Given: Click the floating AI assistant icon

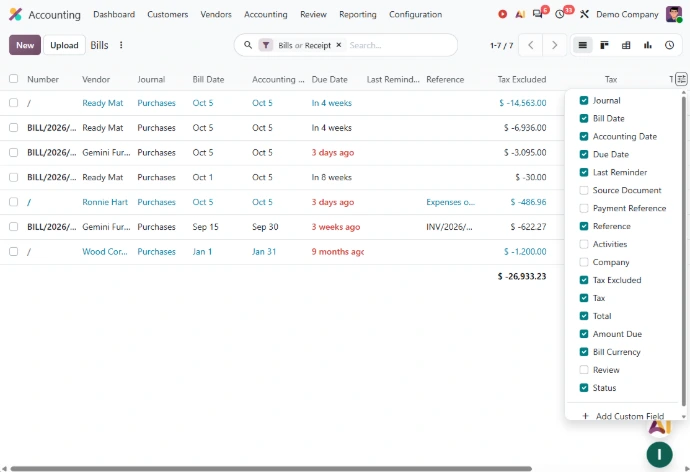Looking at the screenshot, I should tap(660, 426).
